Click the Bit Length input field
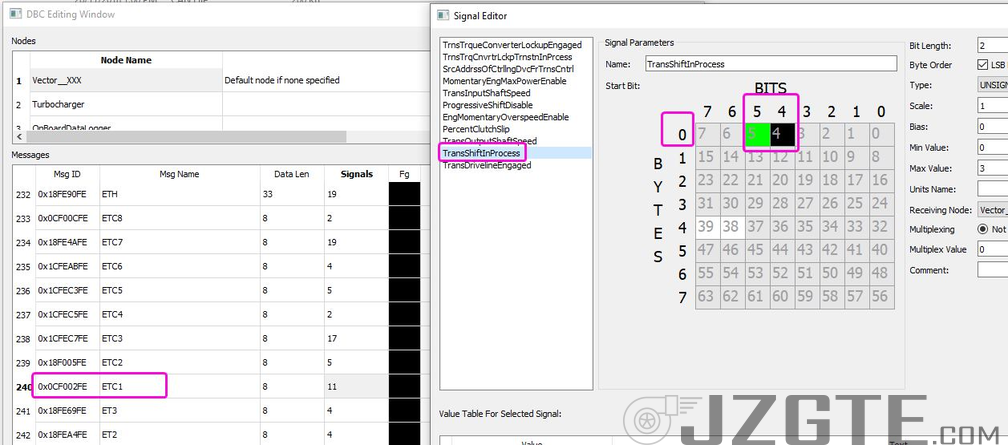This screenshot has height=445, width=1008. pyautogui.click(x=991, y=45)
